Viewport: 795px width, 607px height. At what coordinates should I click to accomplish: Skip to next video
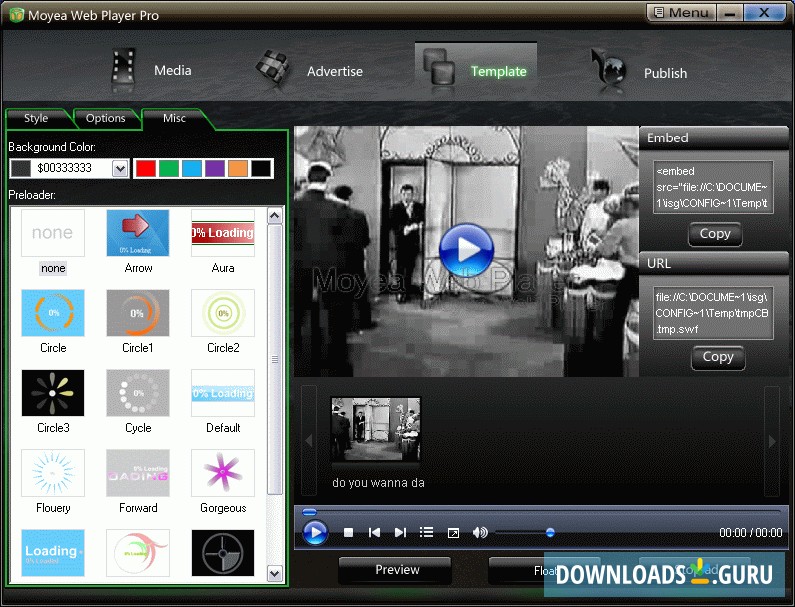(401, 532)
